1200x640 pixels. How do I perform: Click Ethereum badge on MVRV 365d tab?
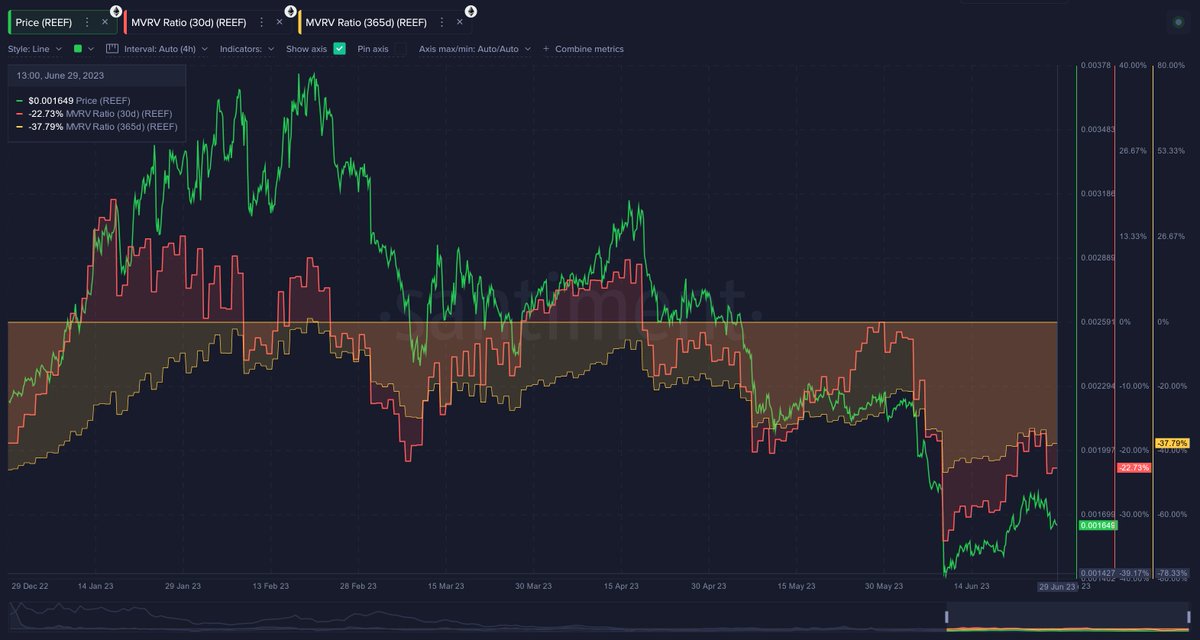click(470, 11)
